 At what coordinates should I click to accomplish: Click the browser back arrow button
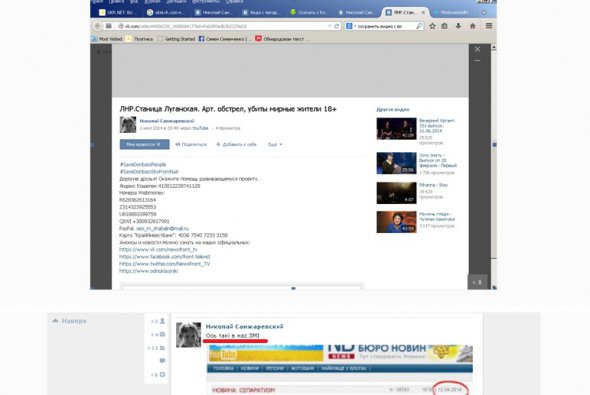point(98,26)
